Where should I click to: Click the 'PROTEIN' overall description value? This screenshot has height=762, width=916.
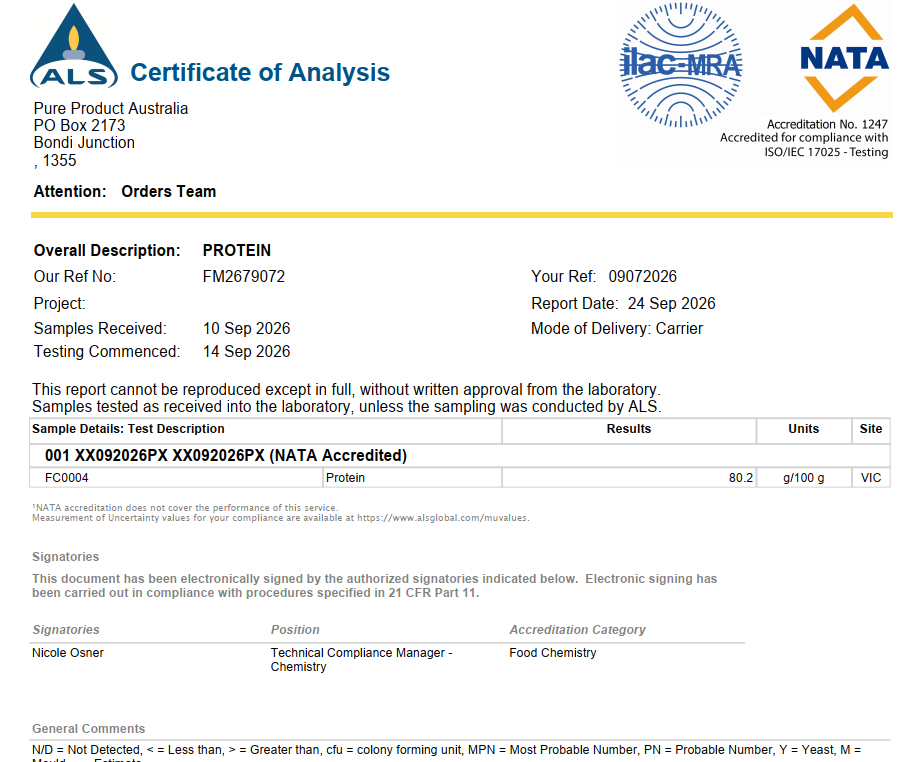pos(237,251)
